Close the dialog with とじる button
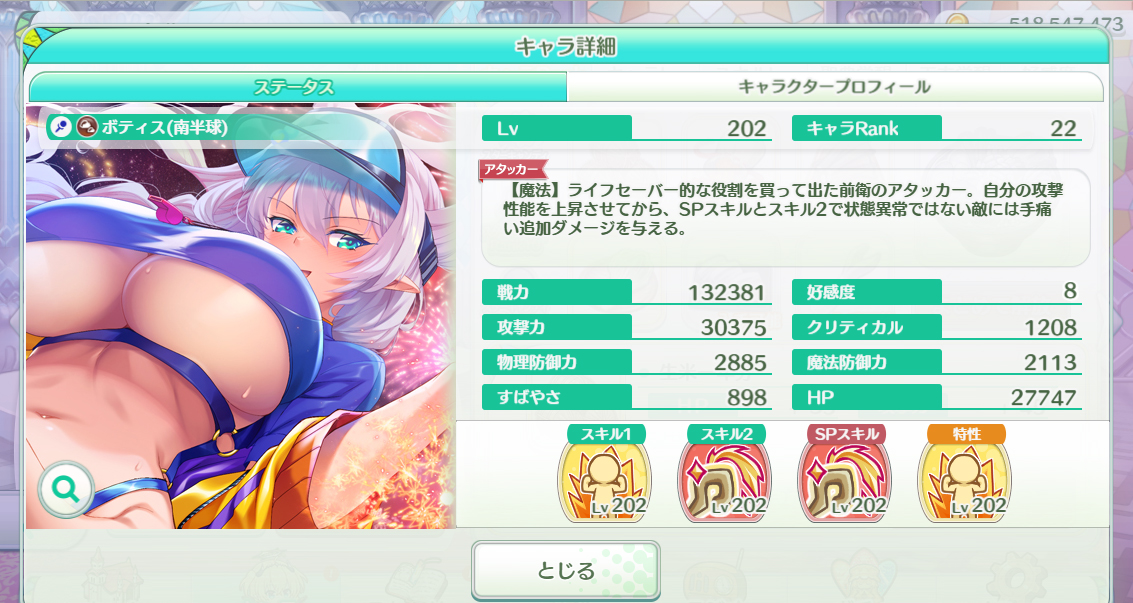Screen dimensions: 1133x603 pos(566,571)
